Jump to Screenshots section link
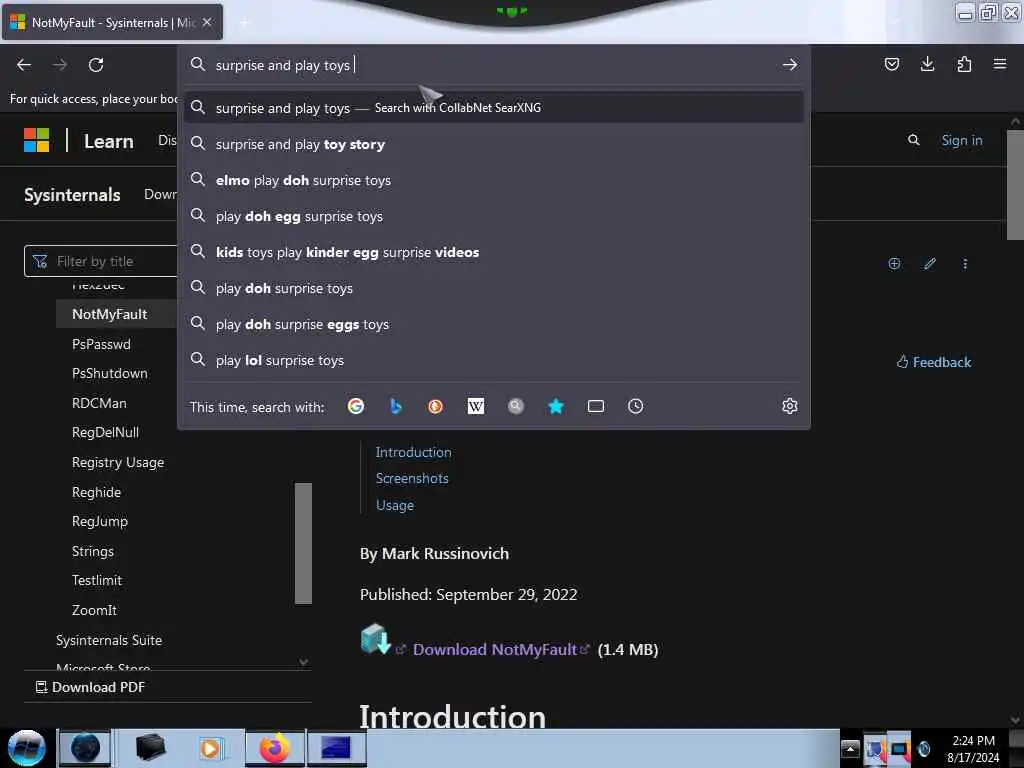Screen dimensions: 1024x768 tap(412, 478)
